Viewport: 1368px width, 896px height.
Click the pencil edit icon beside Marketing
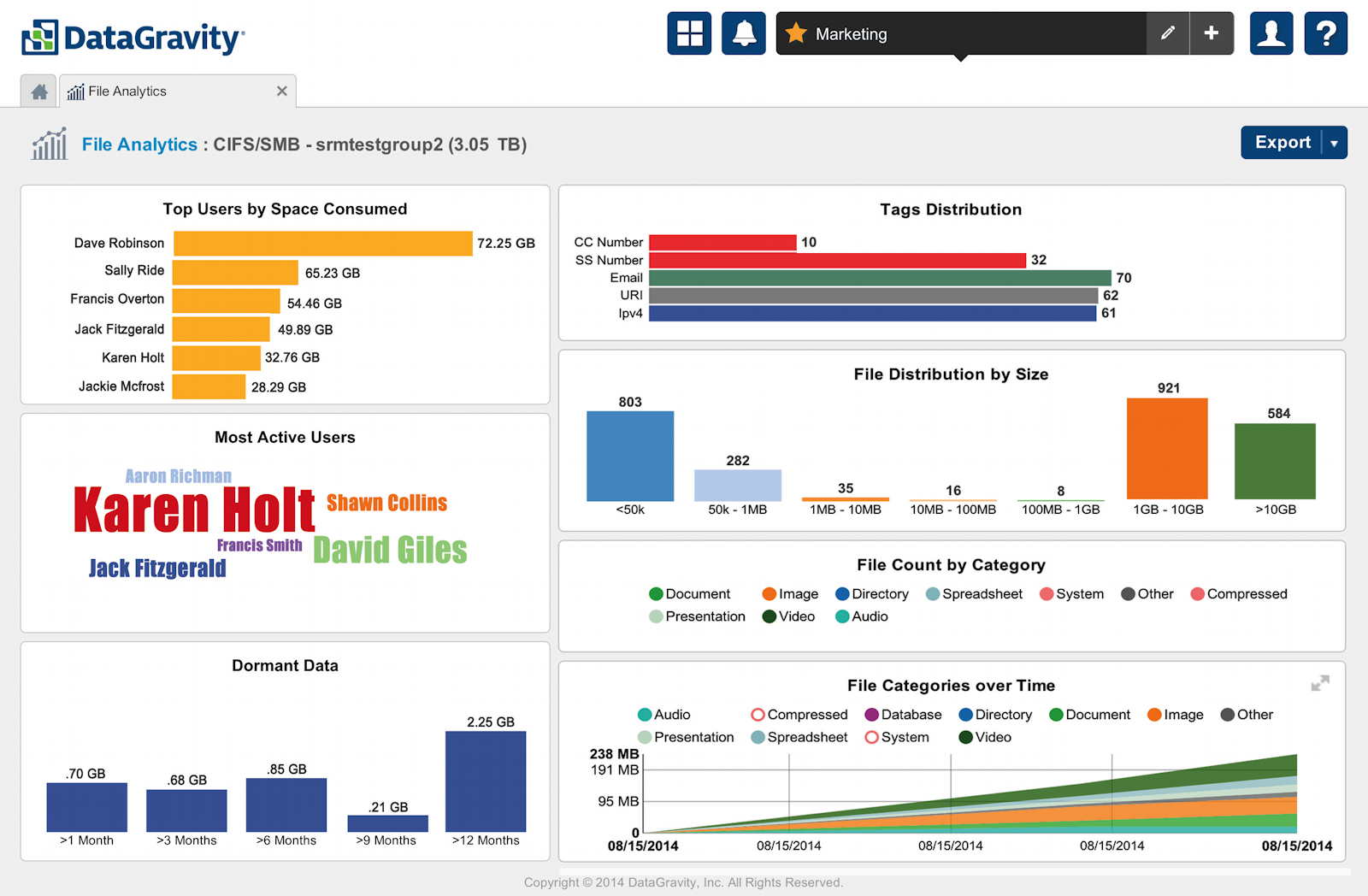[1167, 33]
